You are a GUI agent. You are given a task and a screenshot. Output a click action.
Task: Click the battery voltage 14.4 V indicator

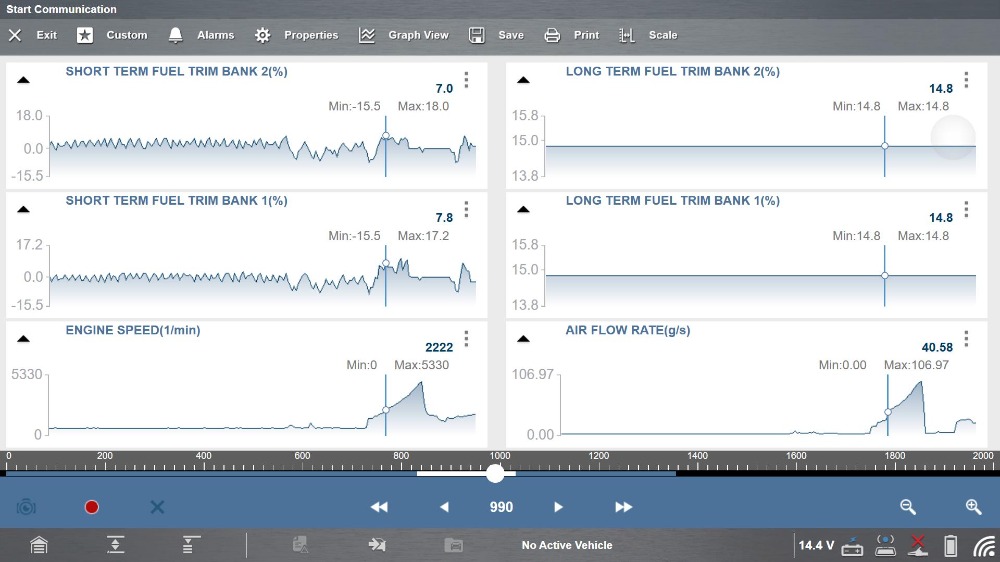pyautogui.click(x=815, y=545)
